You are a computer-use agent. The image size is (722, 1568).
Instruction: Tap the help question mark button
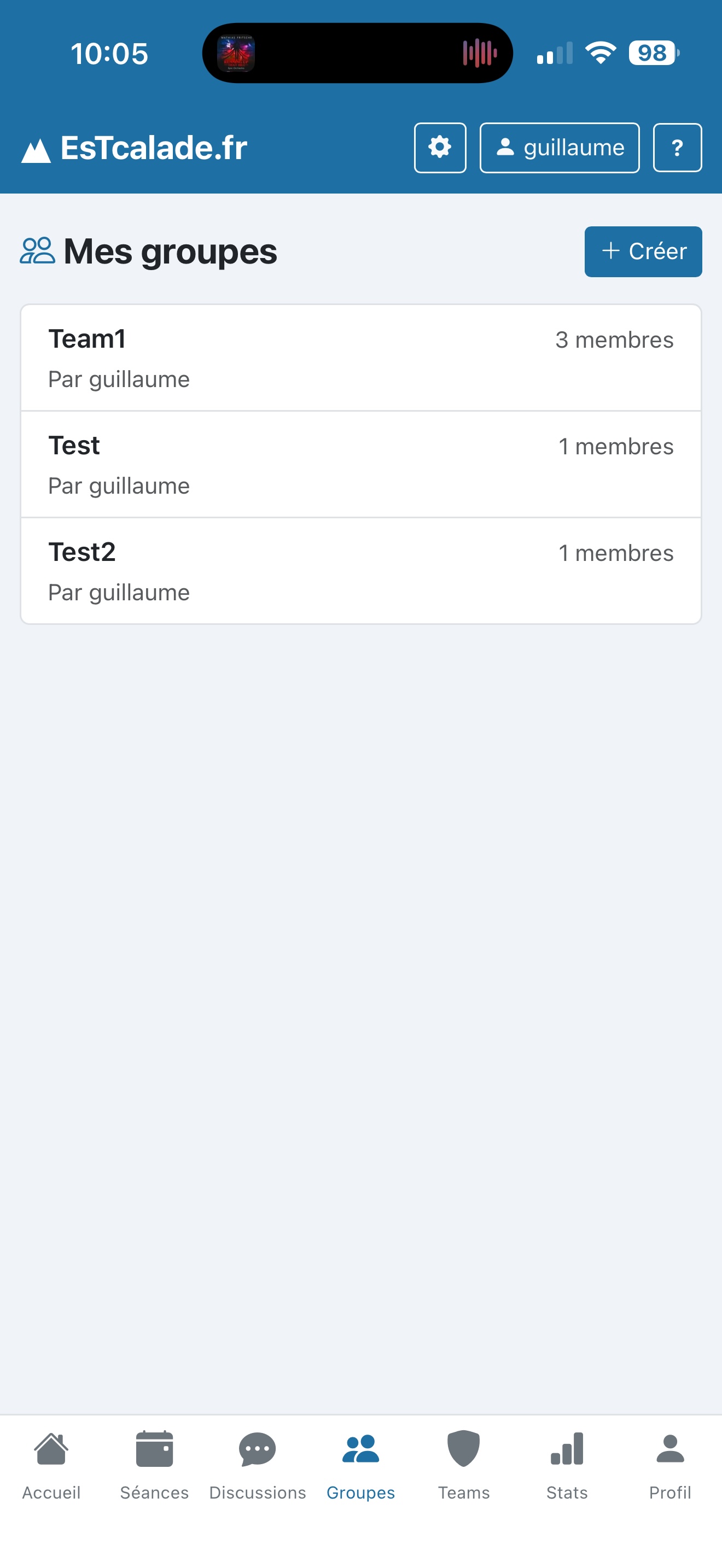click(x=677, y=148)
